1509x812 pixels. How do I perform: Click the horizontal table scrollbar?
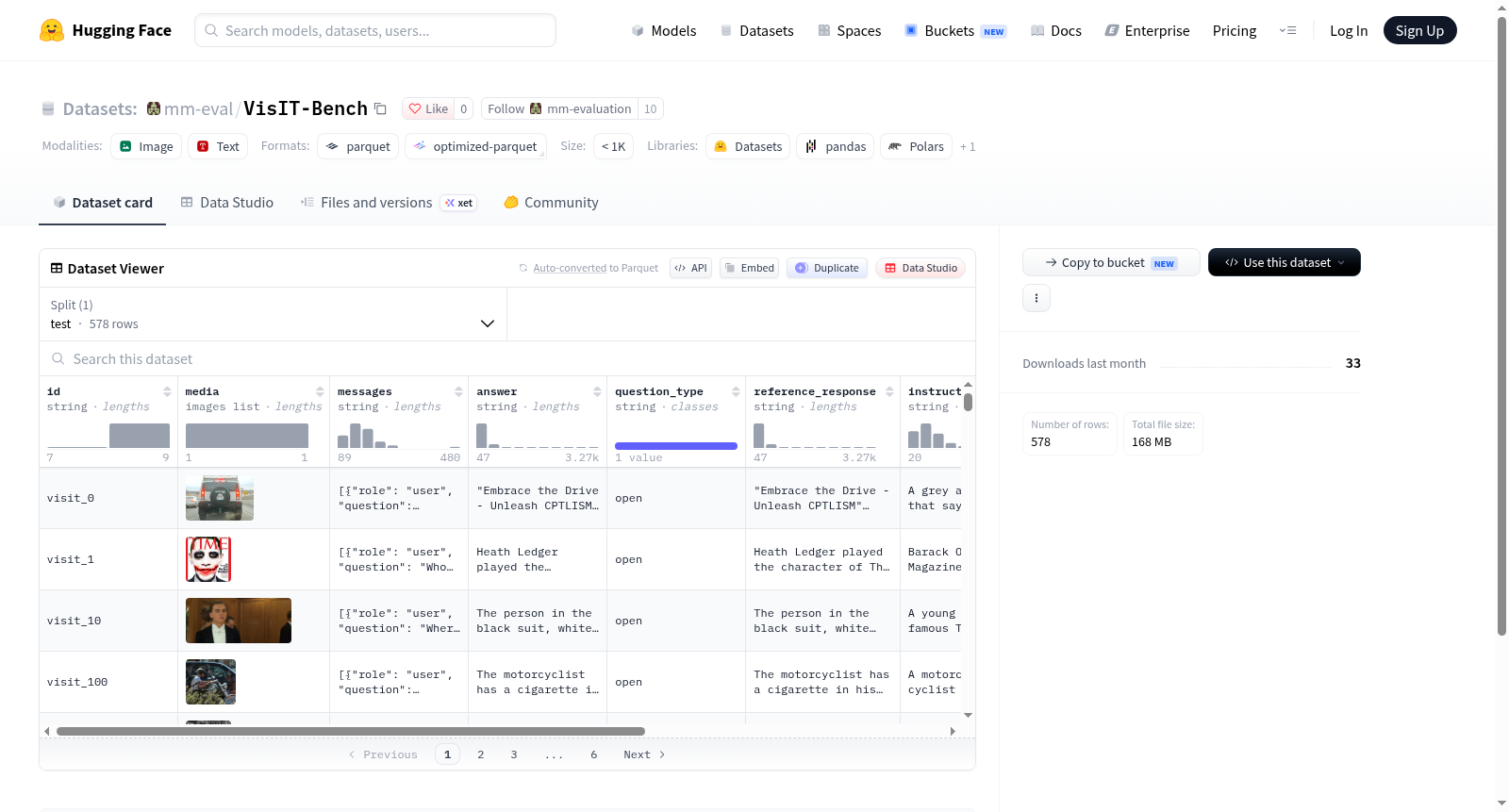pos(351,731)
